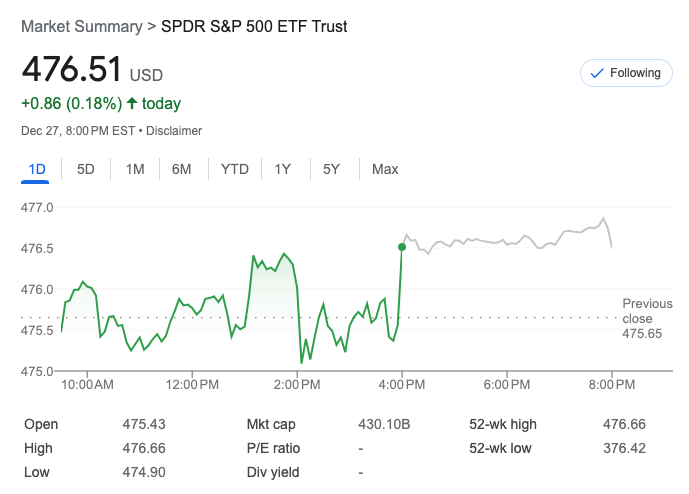
Task: Click the green dot at 4:00 PM close
Action: [402, 246]
